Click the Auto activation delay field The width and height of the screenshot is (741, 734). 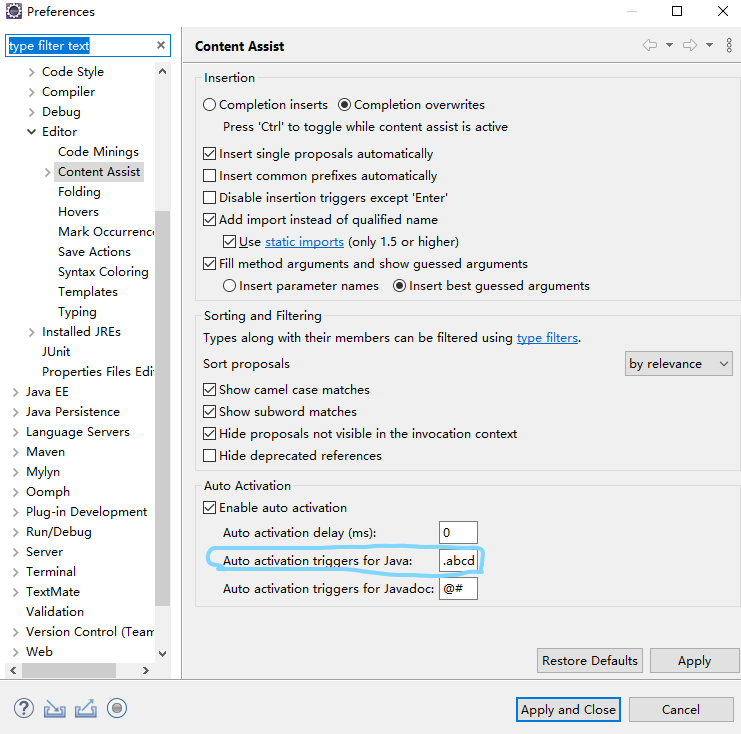tap(458, 533)
